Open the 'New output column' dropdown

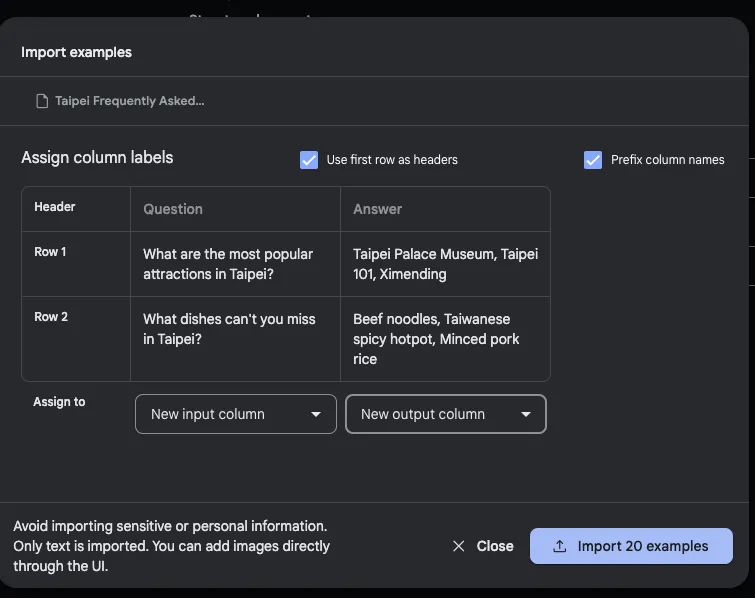[x=445, y=414]
